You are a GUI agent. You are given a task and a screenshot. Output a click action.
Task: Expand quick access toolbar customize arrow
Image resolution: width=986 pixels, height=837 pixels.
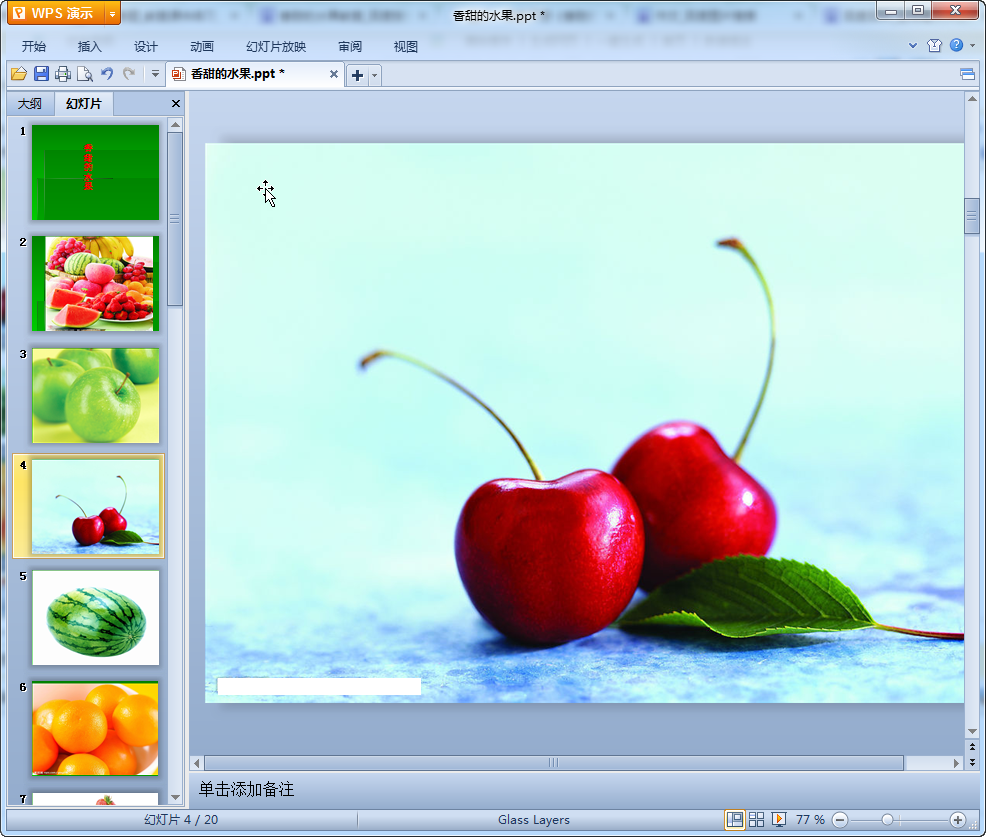click(155, 74)
